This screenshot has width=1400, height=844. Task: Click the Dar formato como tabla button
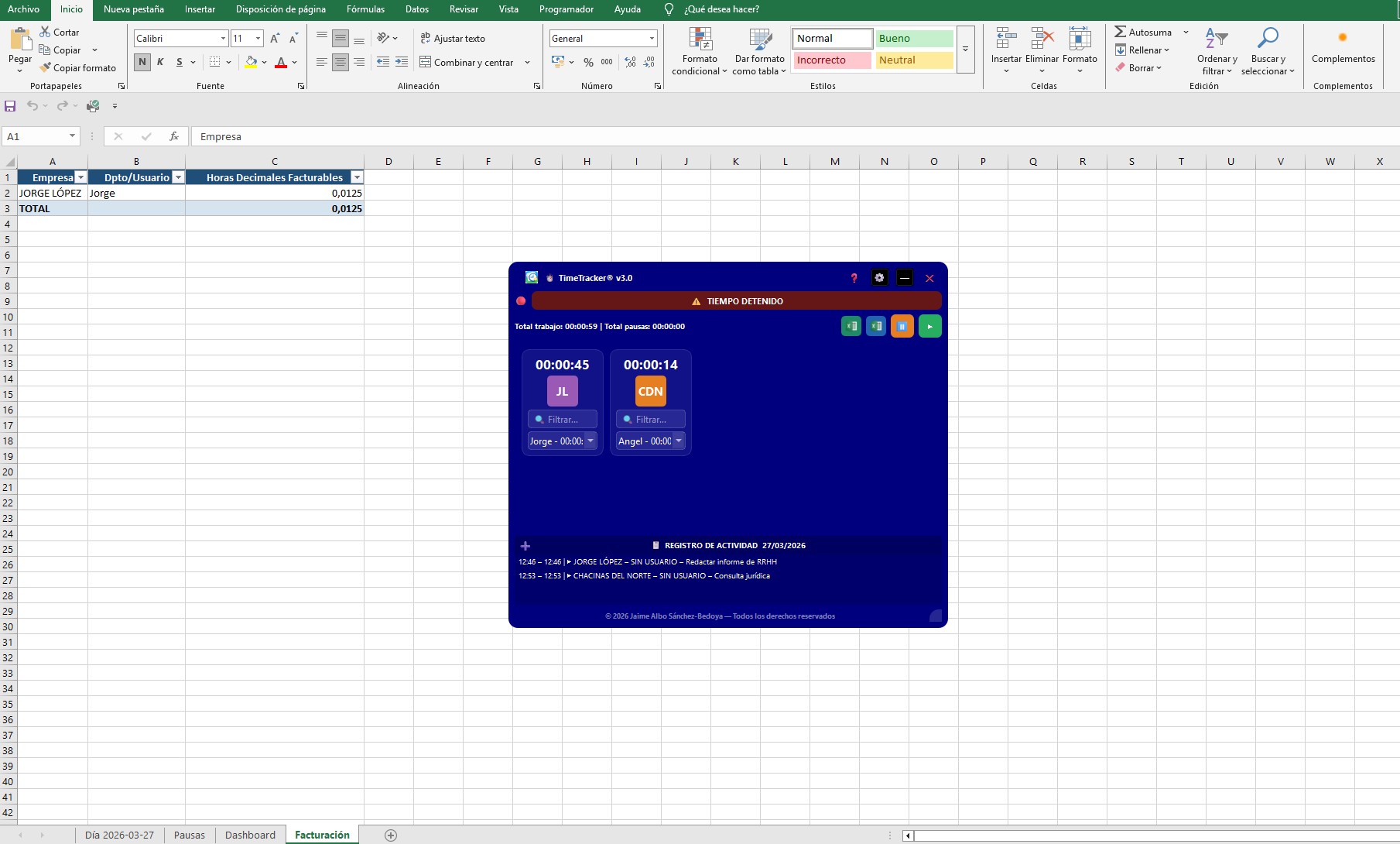tap(759, 51)
